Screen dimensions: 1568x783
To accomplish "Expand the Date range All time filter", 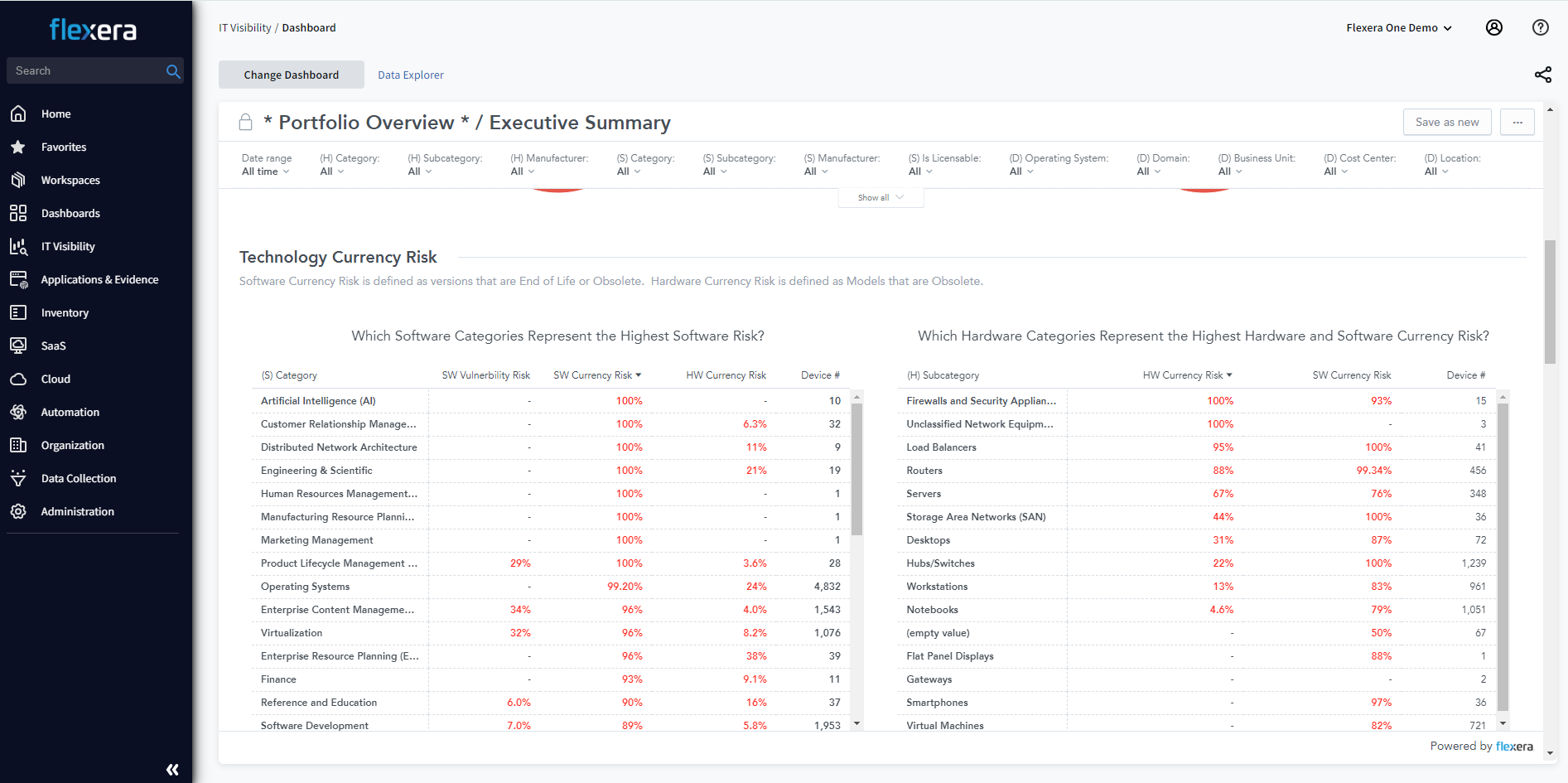I will tap(265, 172).
